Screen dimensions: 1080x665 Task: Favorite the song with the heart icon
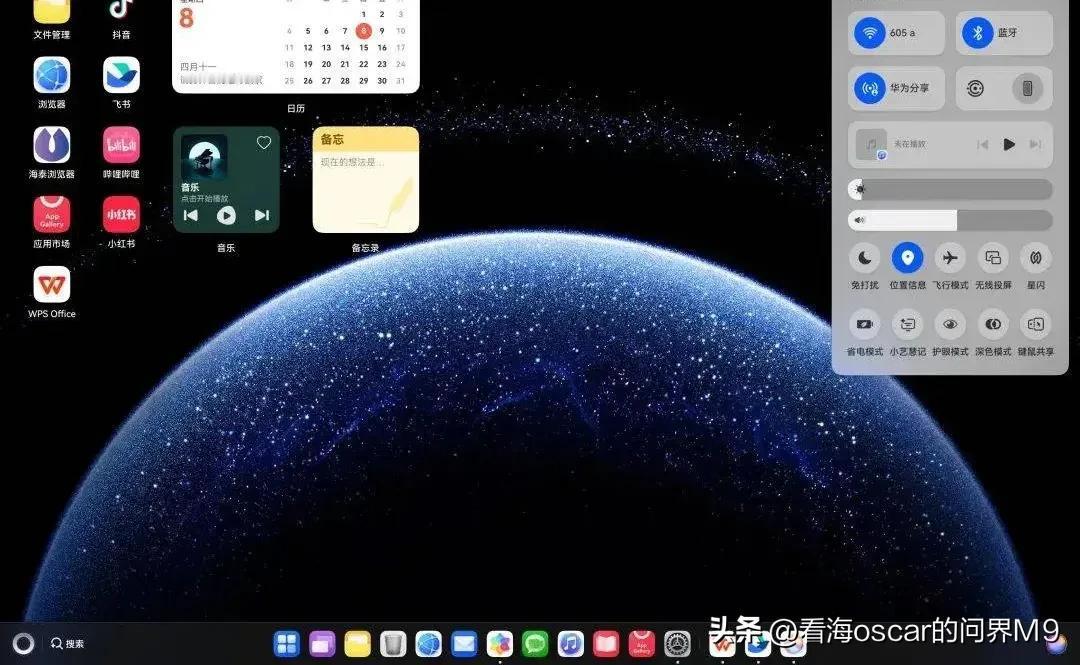[x=264, y=143]
